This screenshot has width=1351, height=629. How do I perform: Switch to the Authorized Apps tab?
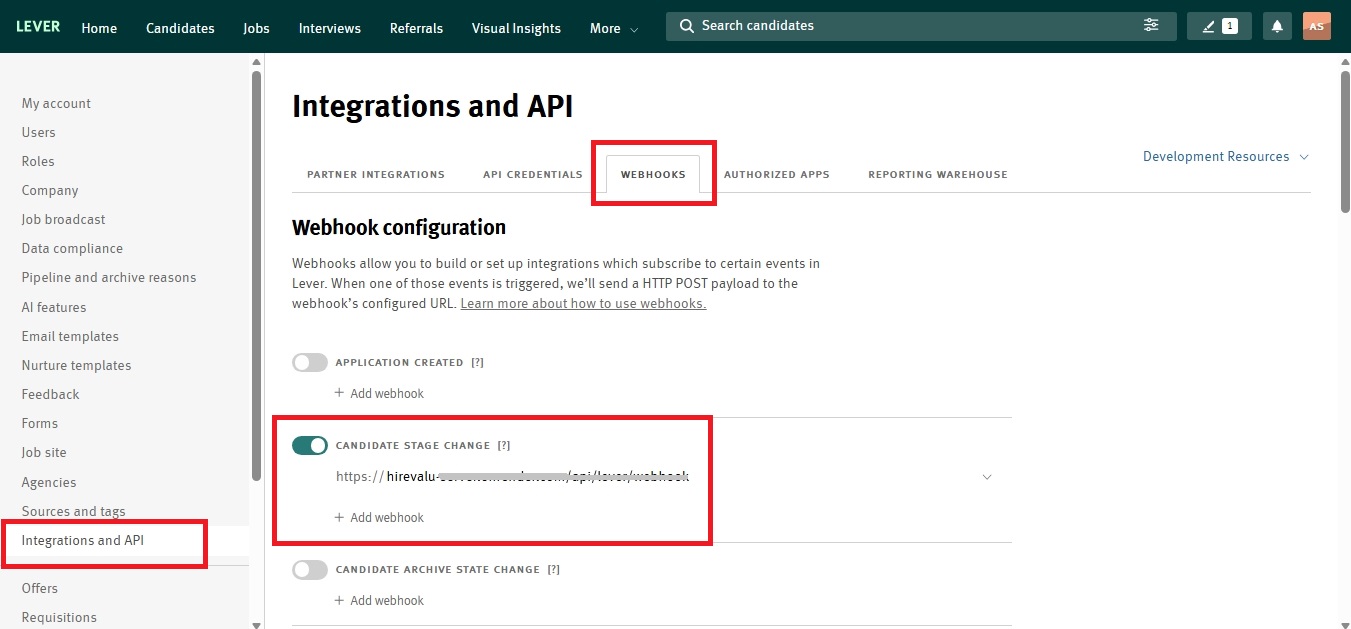777,174
